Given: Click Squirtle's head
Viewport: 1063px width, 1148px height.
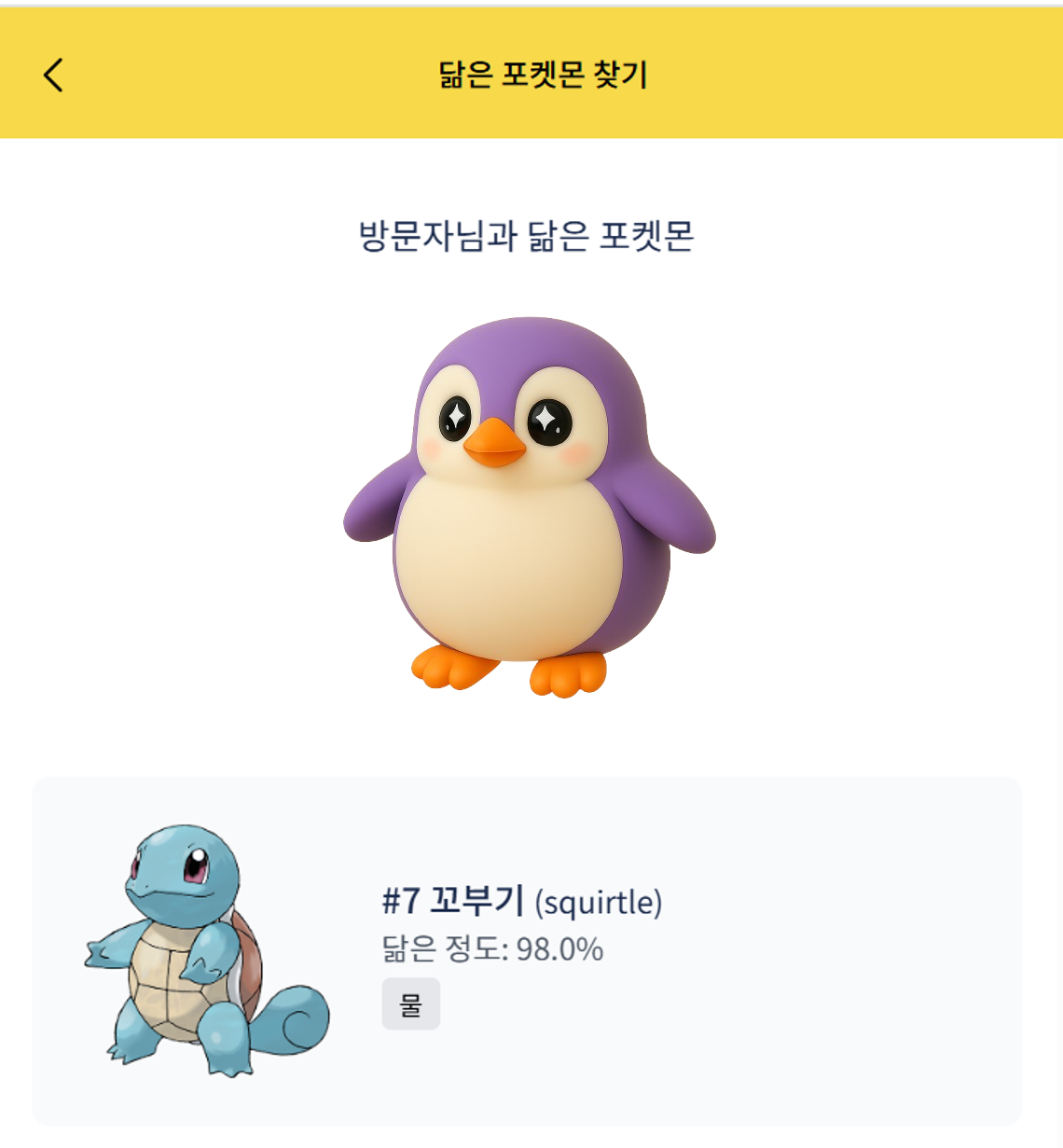Looking at the screenshot, I should tap(180, 869).
